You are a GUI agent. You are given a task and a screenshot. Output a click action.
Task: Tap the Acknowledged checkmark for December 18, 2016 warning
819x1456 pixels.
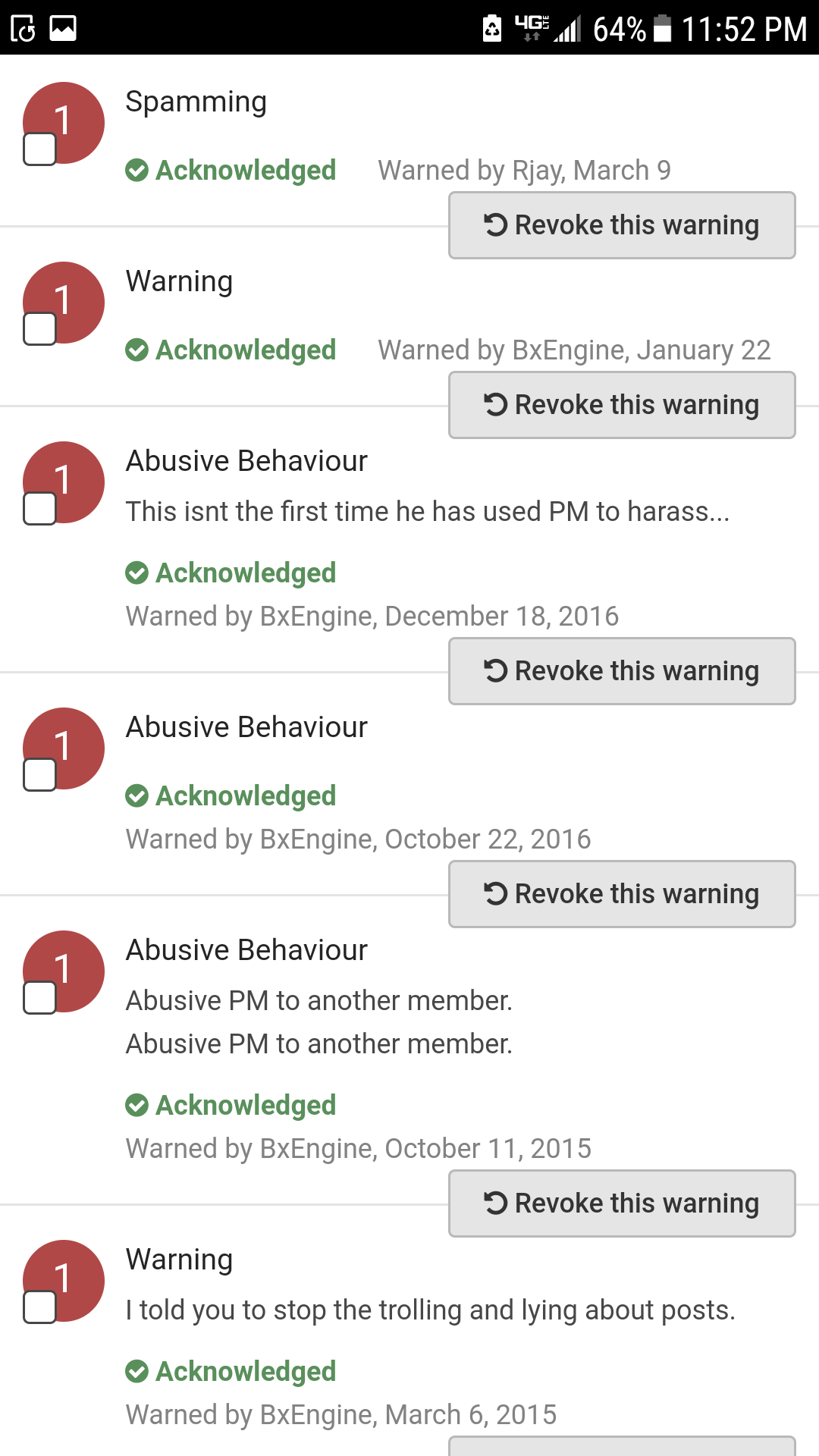pos(137,573)
